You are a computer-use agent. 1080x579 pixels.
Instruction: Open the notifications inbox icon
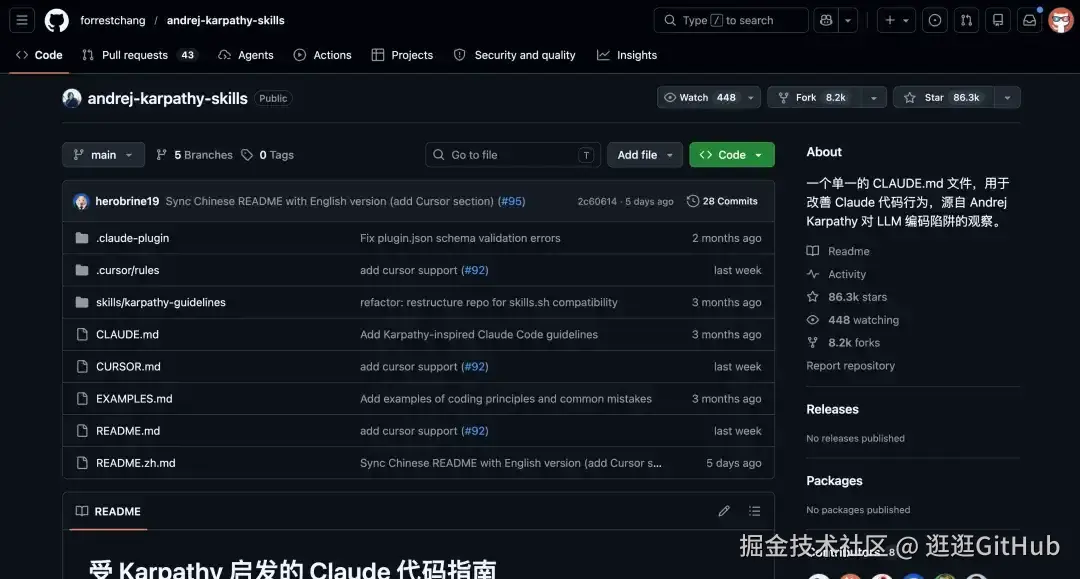[1029, 20]
